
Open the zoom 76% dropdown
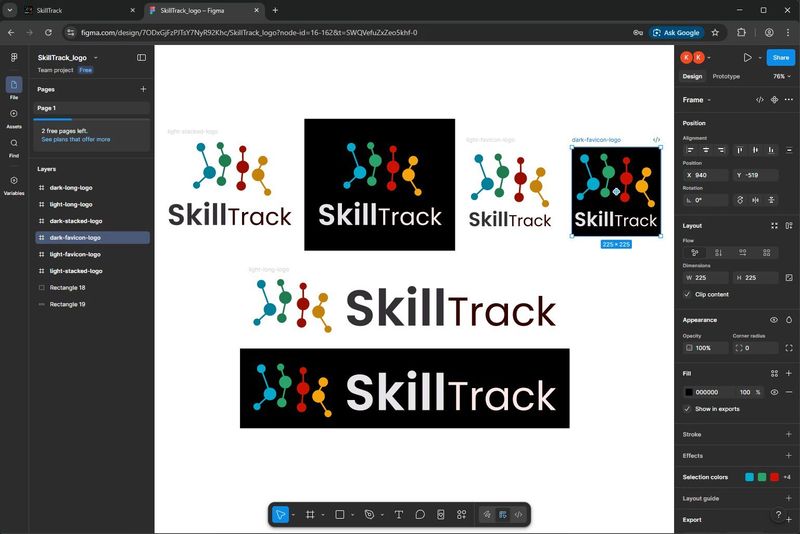782,77
